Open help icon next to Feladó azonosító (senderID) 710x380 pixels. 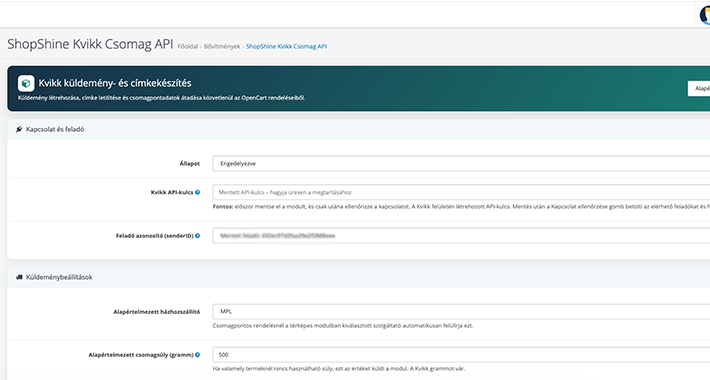(x=197, y=236)
